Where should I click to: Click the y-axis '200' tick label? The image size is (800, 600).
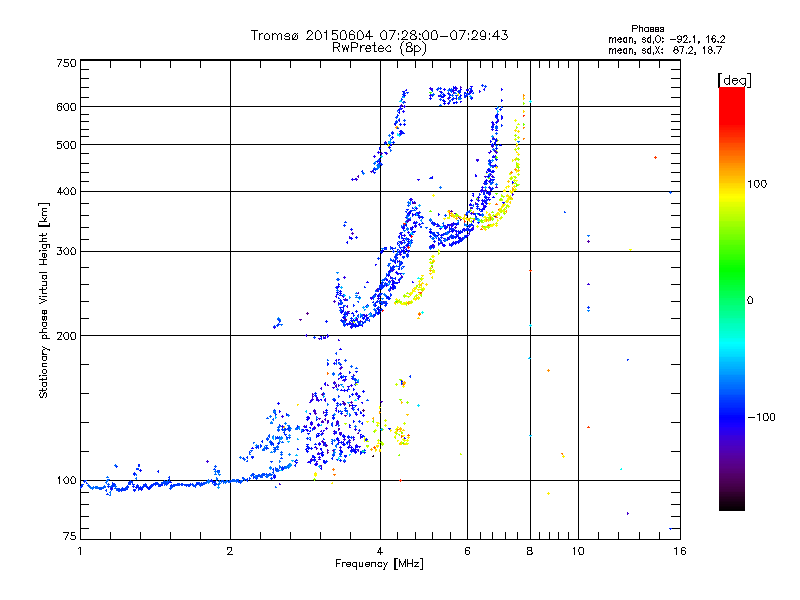[66, 336]
